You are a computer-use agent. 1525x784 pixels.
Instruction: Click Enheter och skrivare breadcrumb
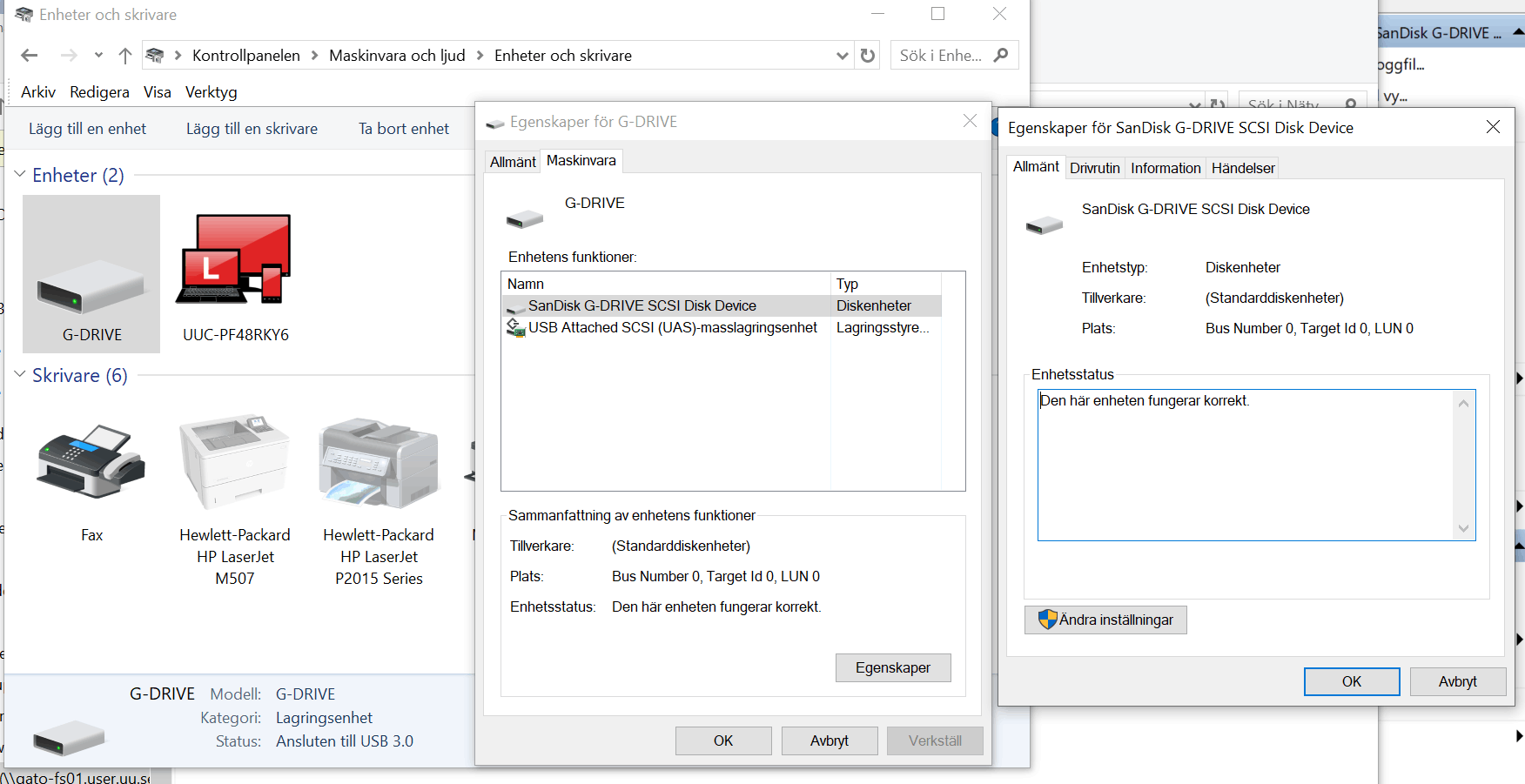coord(563,56)
